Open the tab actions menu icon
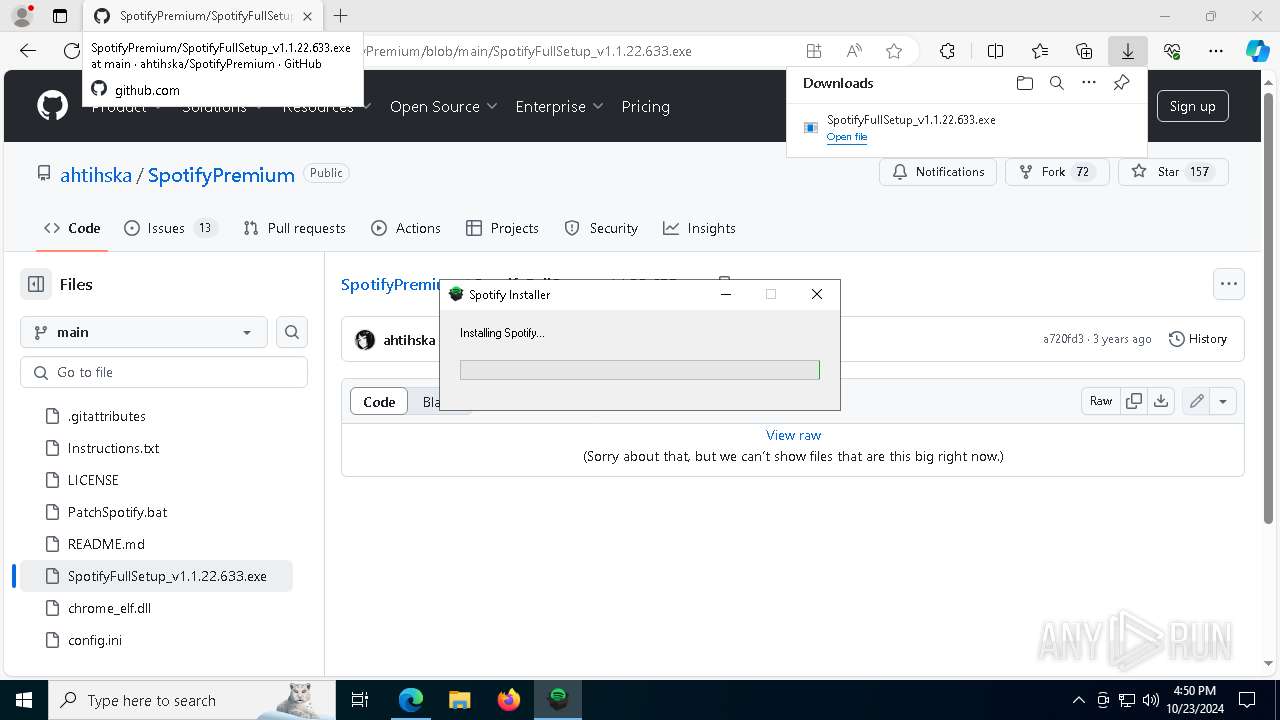This screenshot has width=1280, height=720. 60,16
